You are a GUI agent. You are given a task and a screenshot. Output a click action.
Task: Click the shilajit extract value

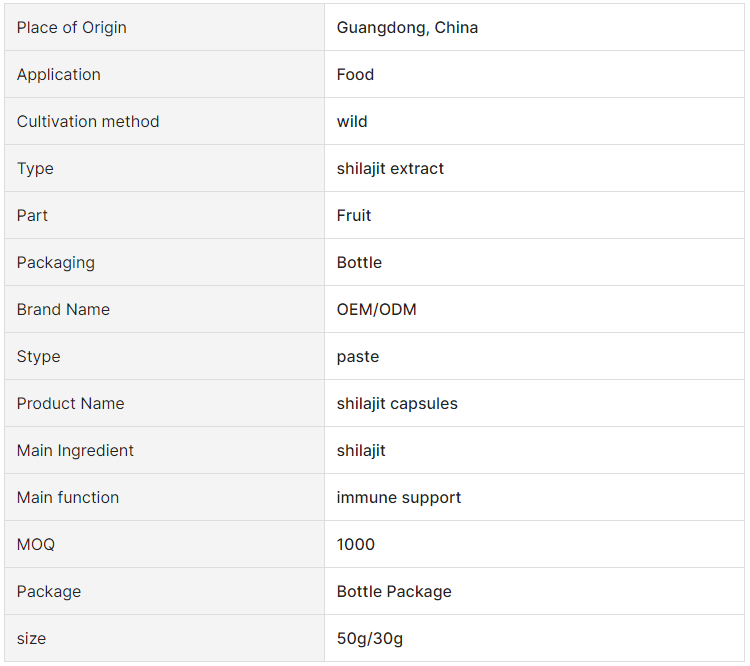pos(390,168)
